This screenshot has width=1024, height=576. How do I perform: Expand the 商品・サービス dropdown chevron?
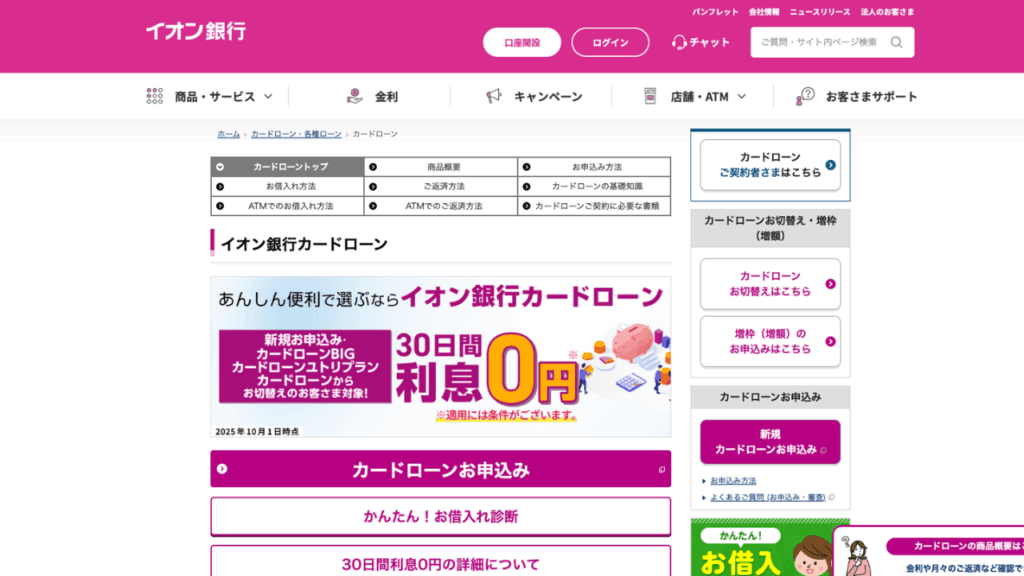click(268, 96)
